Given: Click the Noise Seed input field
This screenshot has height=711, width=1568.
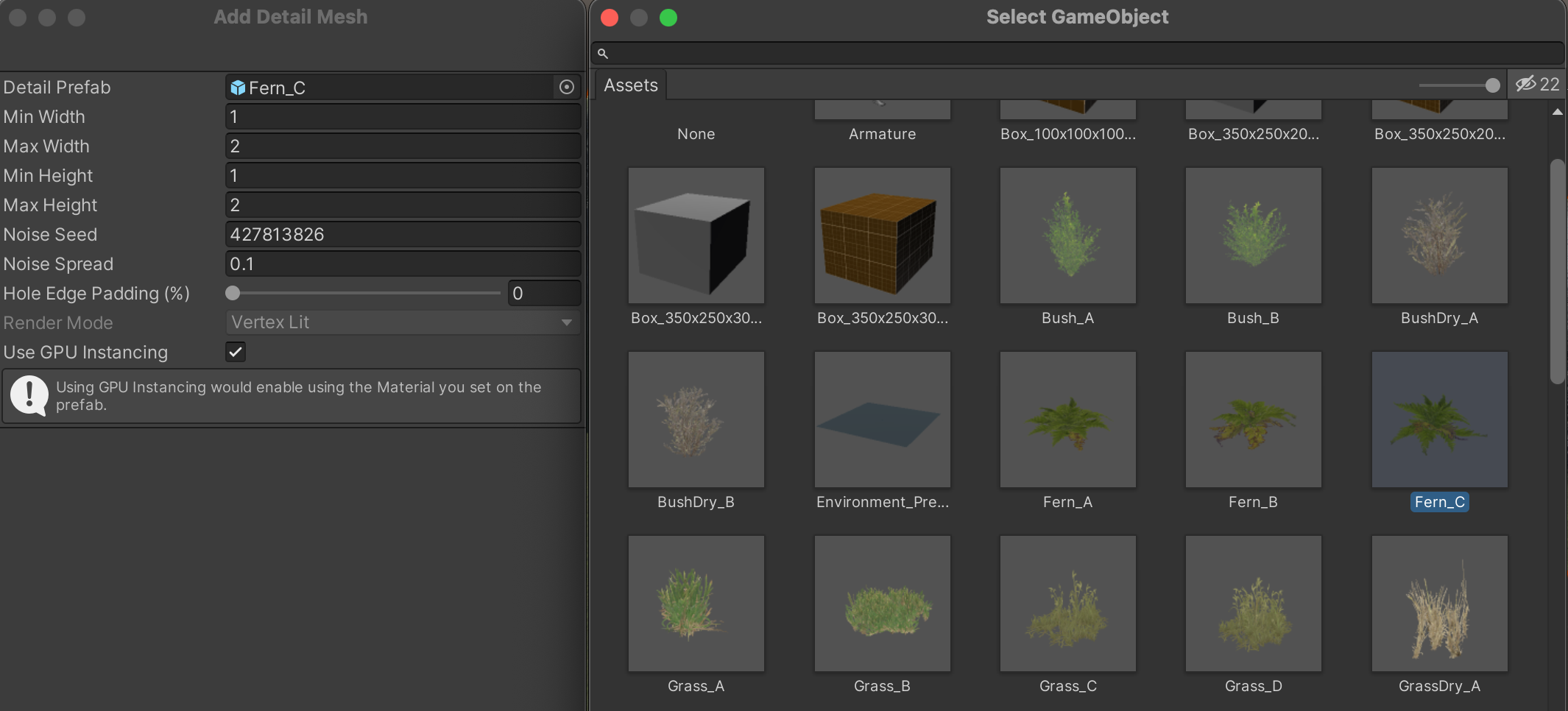Looking at the screenshot, I should coord(402,234).
